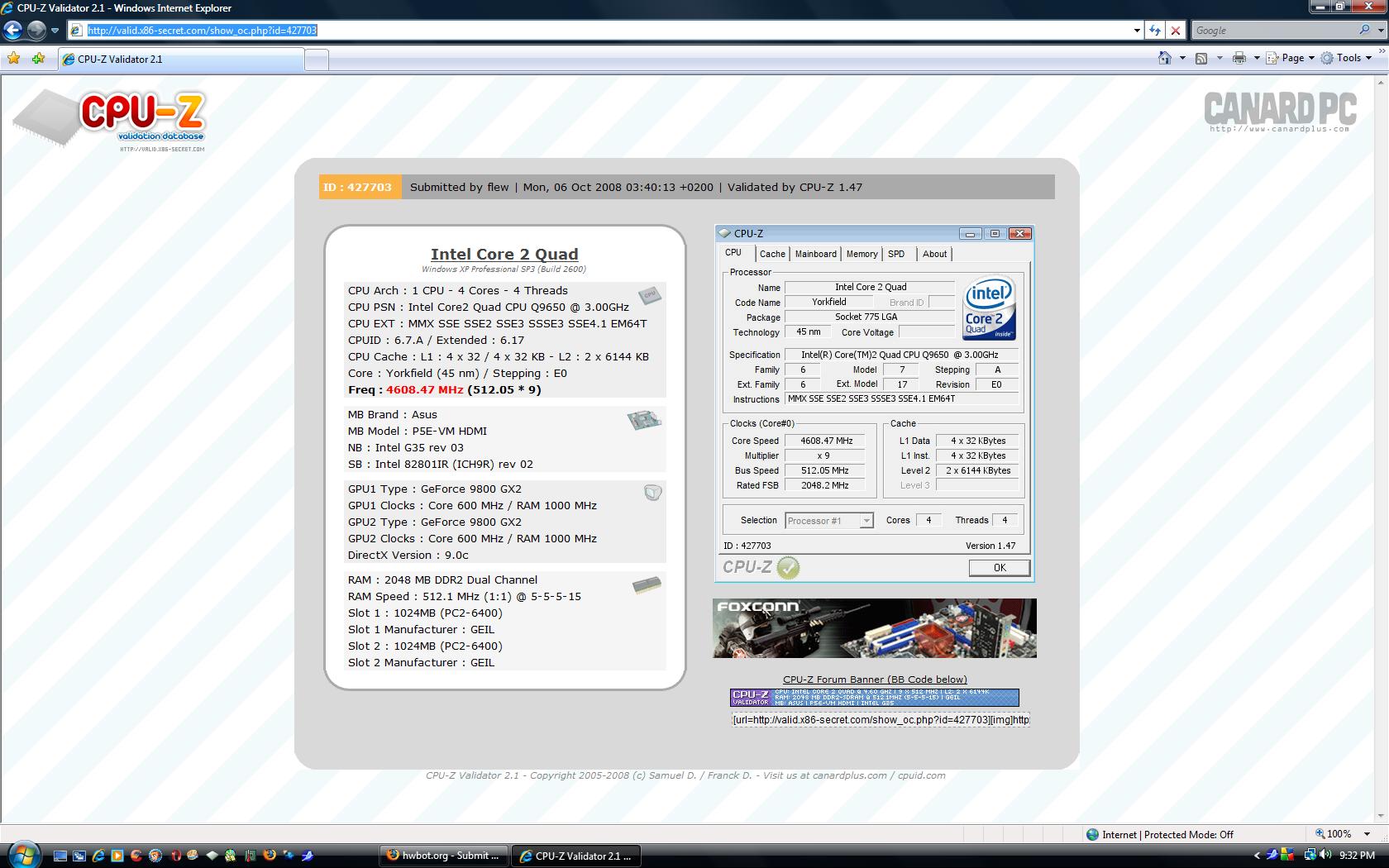Image resolution: width=1389 pixels, height=868 pixels.
Task: Click the CPU-Z Forum Banner link text
Action: coord(875,680)
